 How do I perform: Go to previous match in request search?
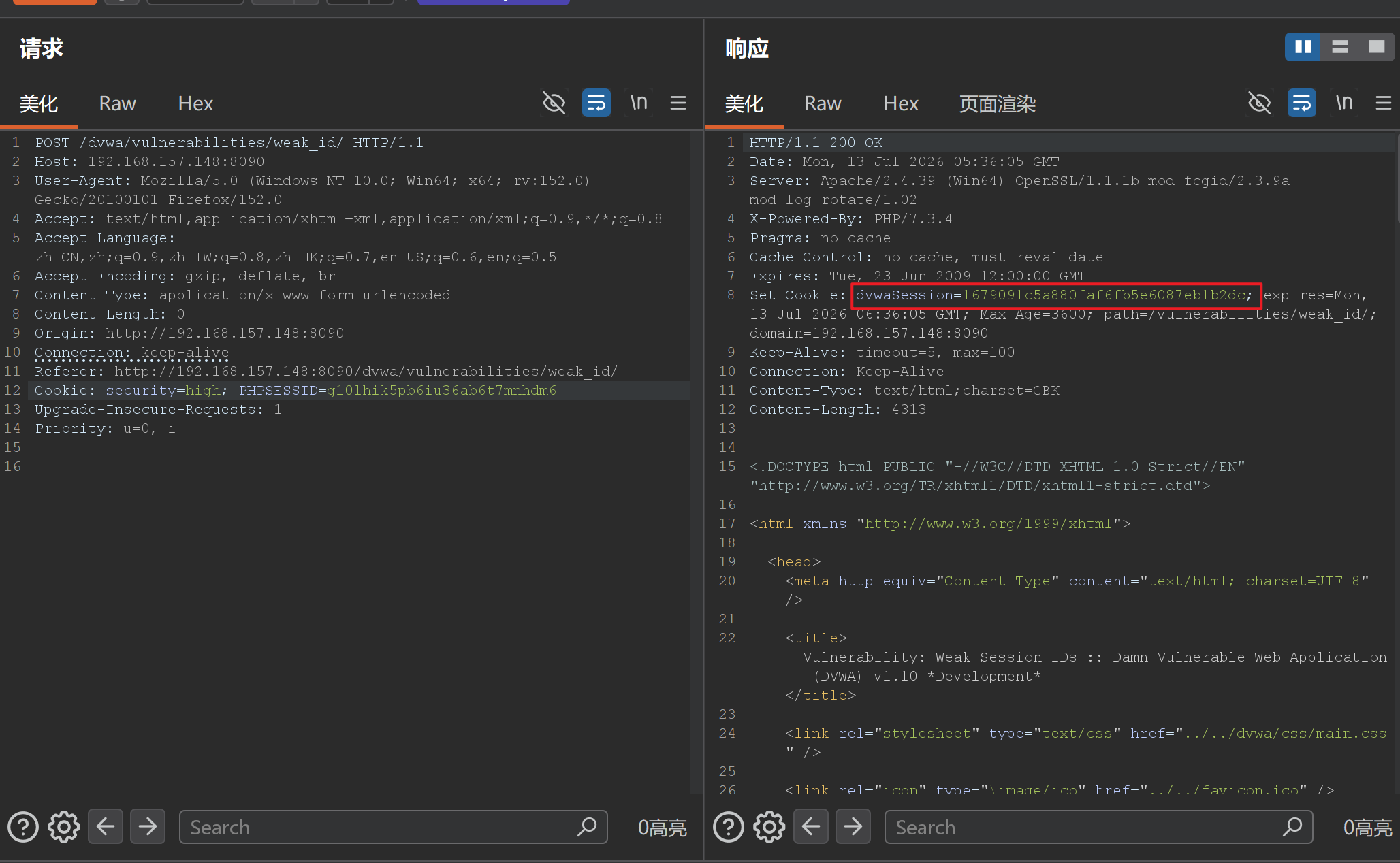[106, 827]
